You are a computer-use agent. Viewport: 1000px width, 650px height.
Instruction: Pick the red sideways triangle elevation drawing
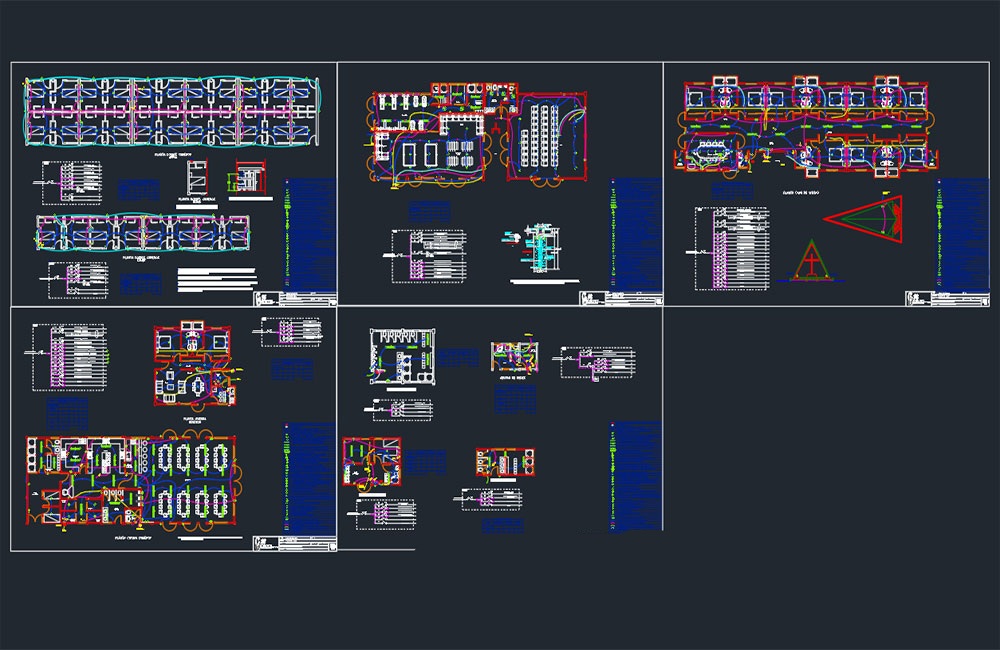(x=864, y=219)
